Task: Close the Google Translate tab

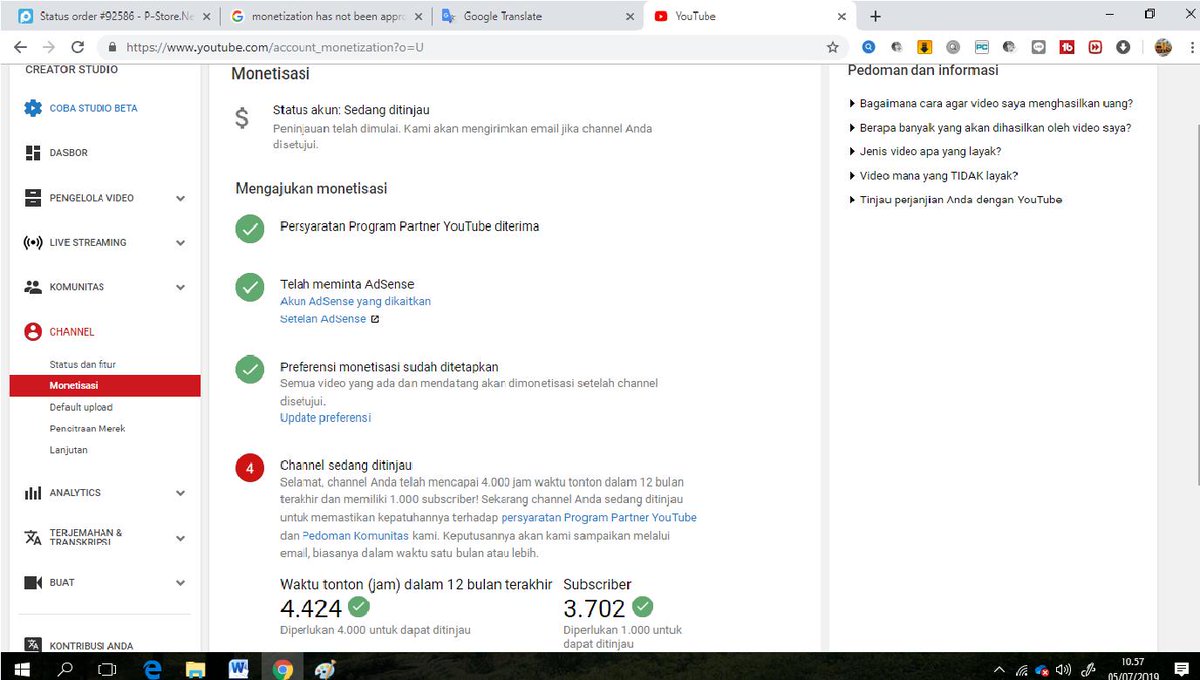Action: pos(629,16)
